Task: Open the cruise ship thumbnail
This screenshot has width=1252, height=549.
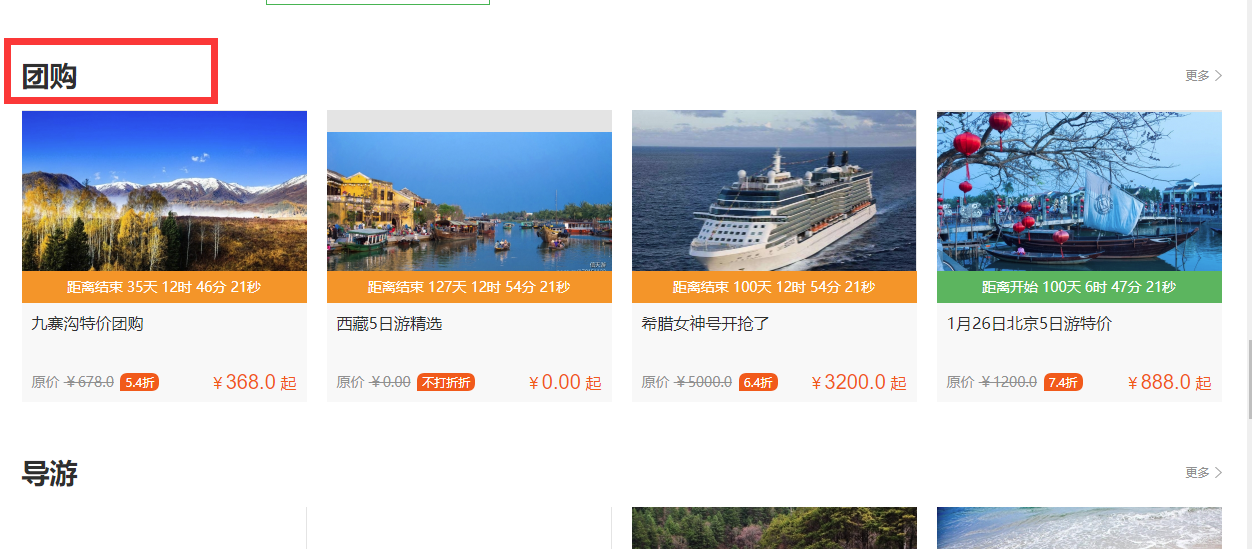Action: tap(774, 191)
